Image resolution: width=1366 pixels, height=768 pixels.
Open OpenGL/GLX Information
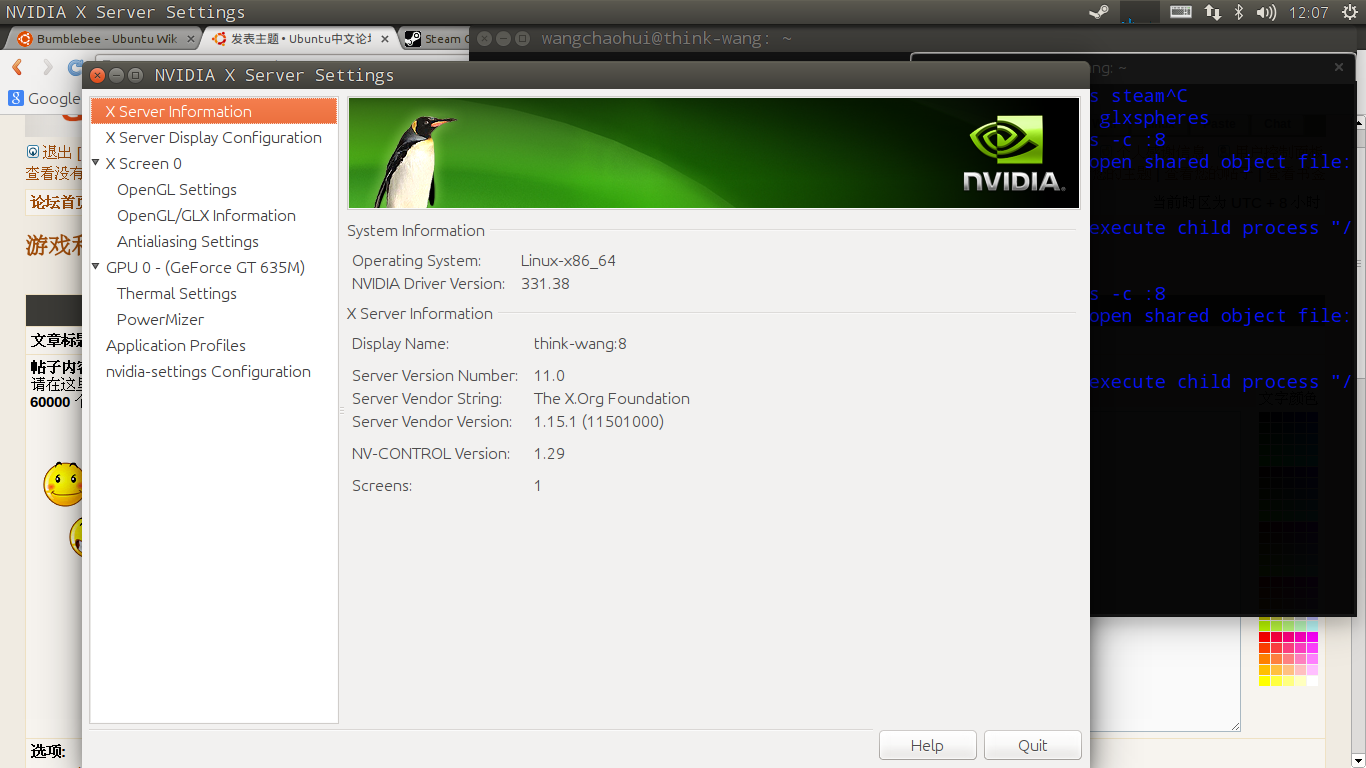click(206, 215)
